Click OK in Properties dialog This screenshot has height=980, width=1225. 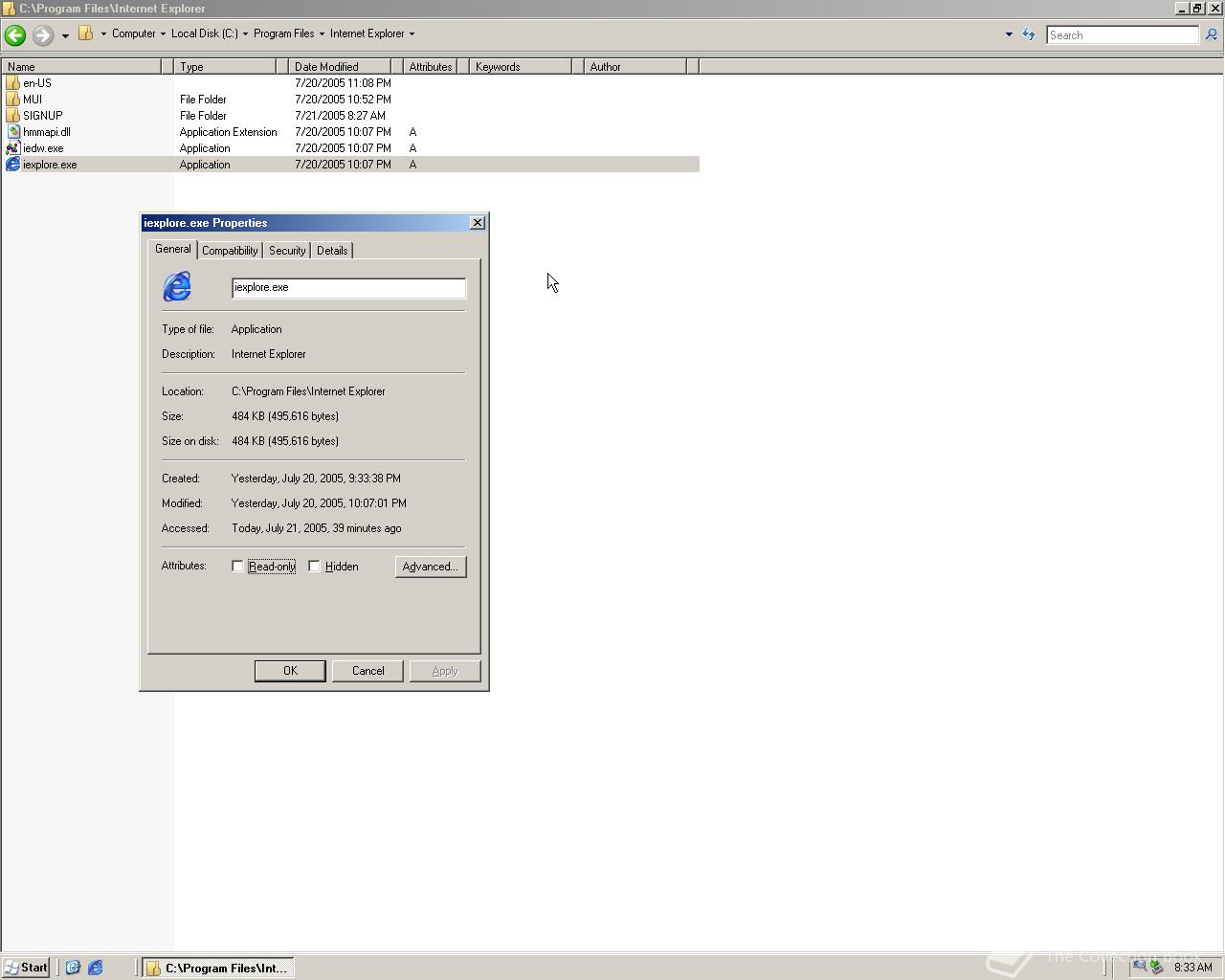tap(290, 671)
